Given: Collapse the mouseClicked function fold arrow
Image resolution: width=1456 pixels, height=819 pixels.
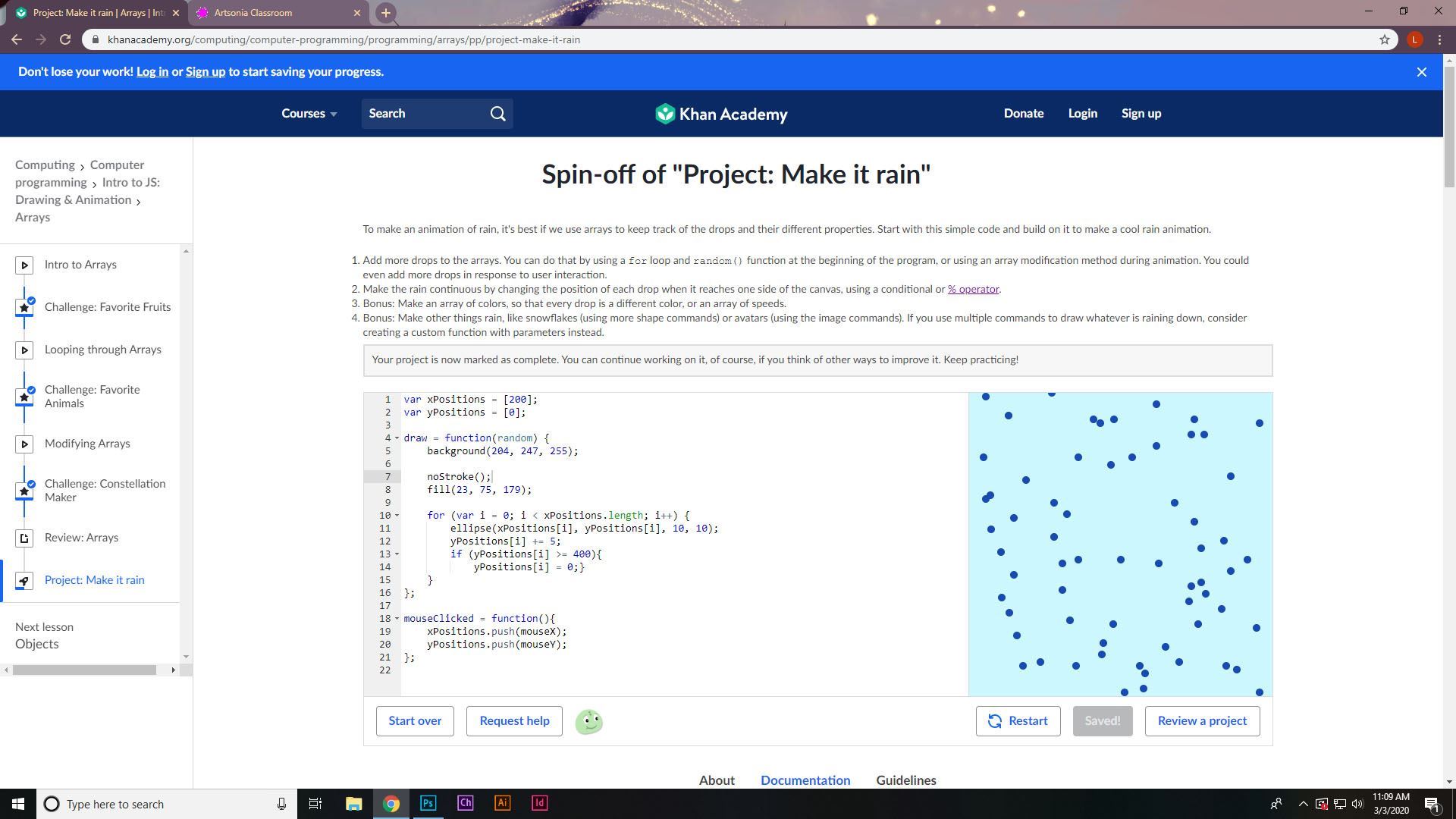Looking at the screenshot, I should click(x=397, y=619).
